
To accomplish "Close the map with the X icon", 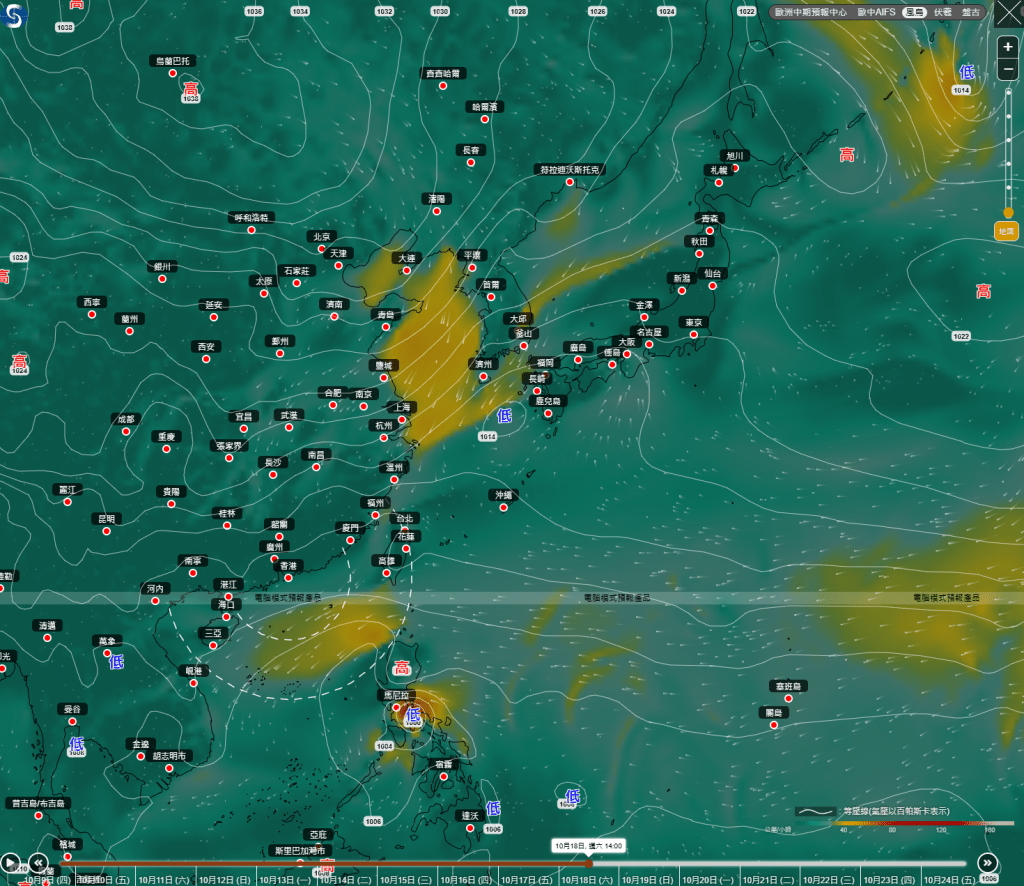I will click(1006, 13).
